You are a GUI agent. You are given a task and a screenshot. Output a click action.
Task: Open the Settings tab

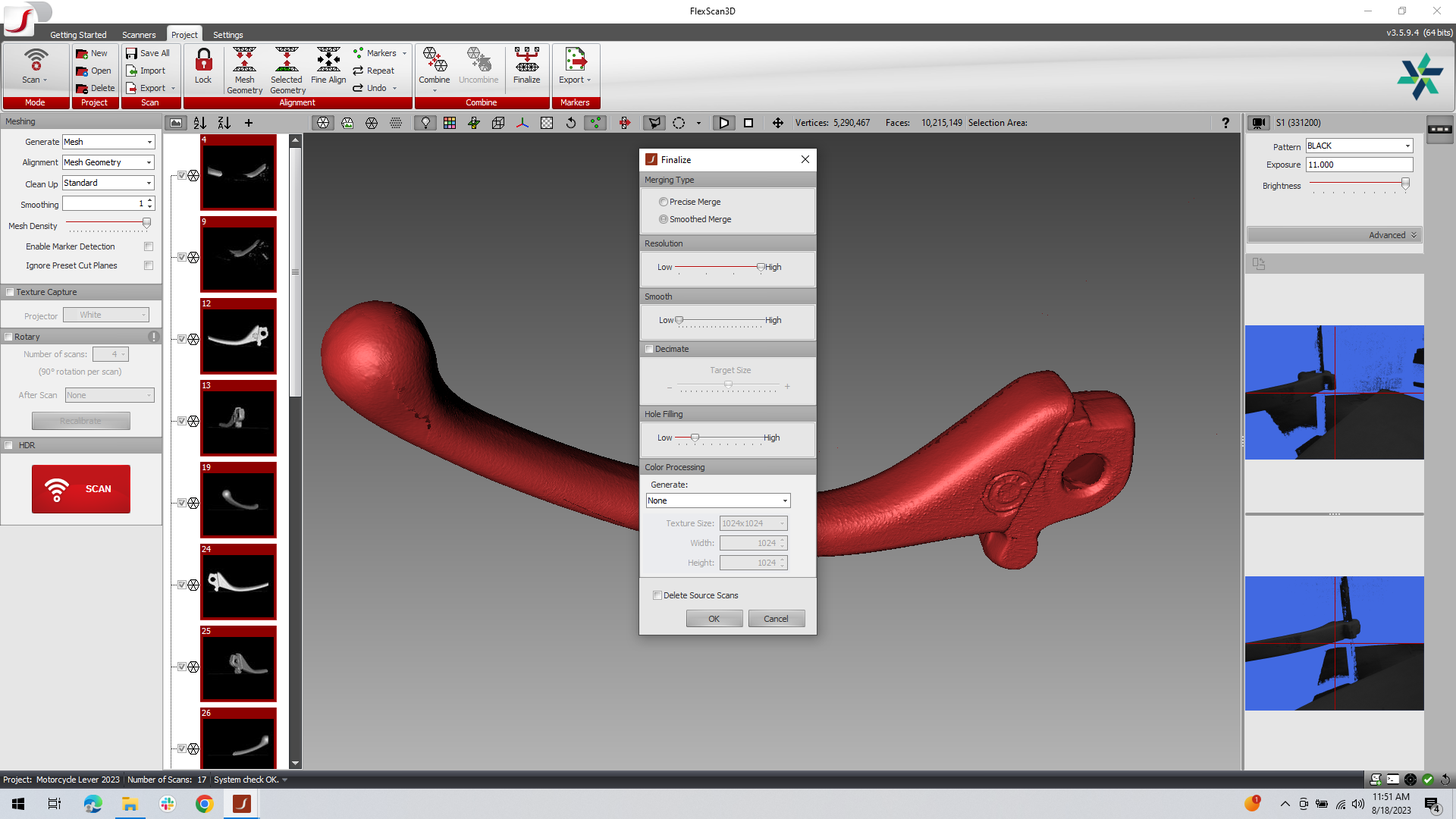pyautogui.click(x=227, y=35)
